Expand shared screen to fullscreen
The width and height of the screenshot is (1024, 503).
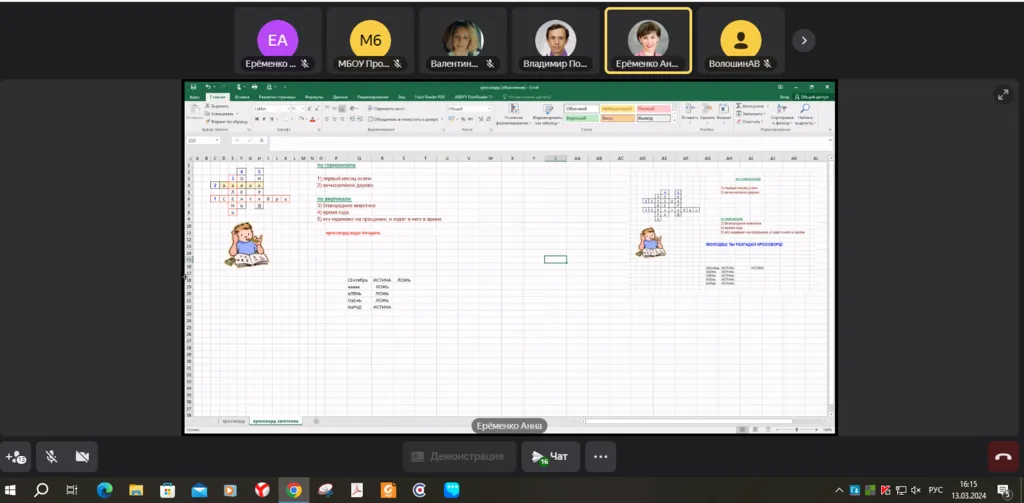click(x=1003, y=95)
